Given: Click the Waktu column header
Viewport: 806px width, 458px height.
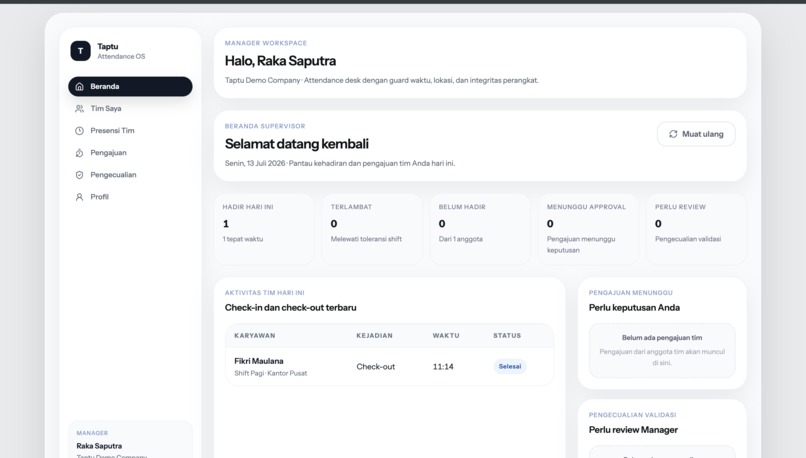Looking at the screenshot, I should click(446, 336).
